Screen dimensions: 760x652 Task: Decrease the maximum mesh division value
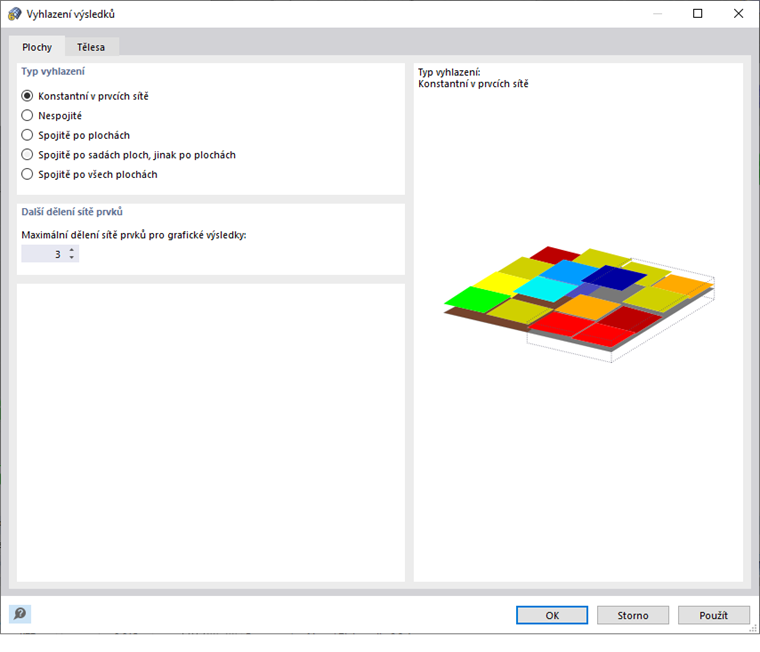coord(72,257)
